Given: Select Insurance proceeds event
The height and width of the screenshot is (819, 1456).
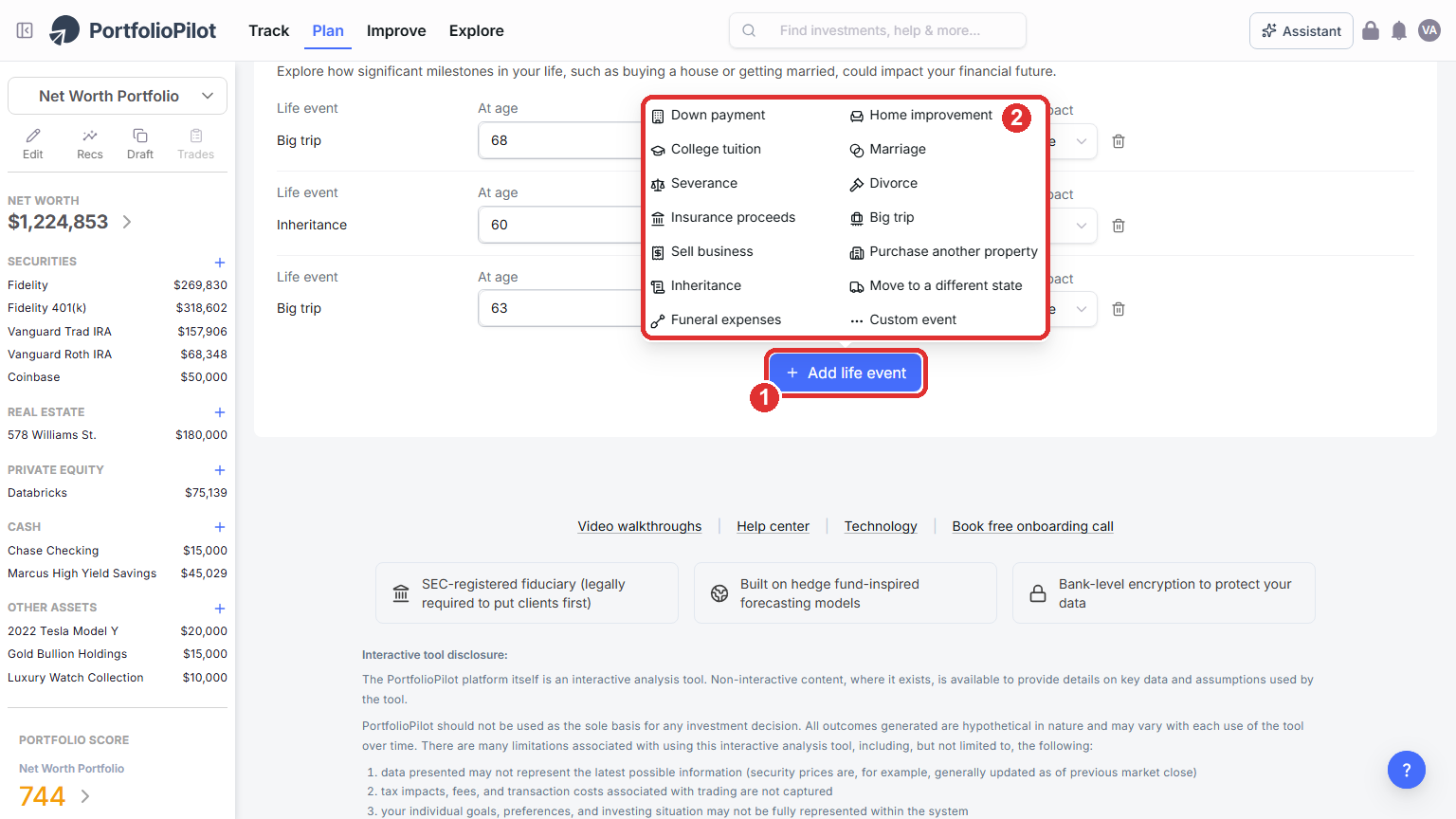Looking at the screenshot, I should 723,217.
